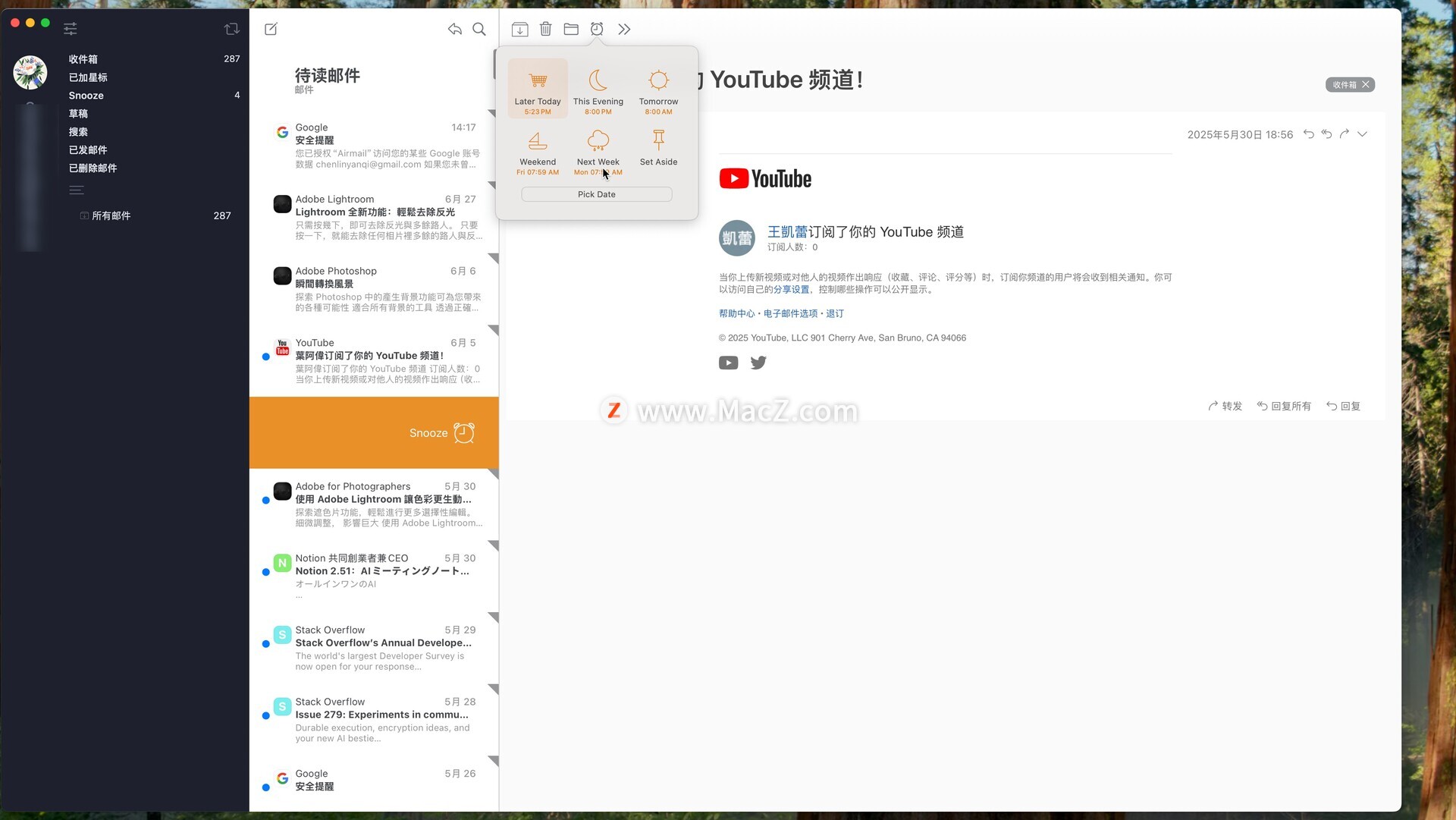The image size is (1456, 820).
Task: Snooze until Next Week option
Action: [598, 152]
